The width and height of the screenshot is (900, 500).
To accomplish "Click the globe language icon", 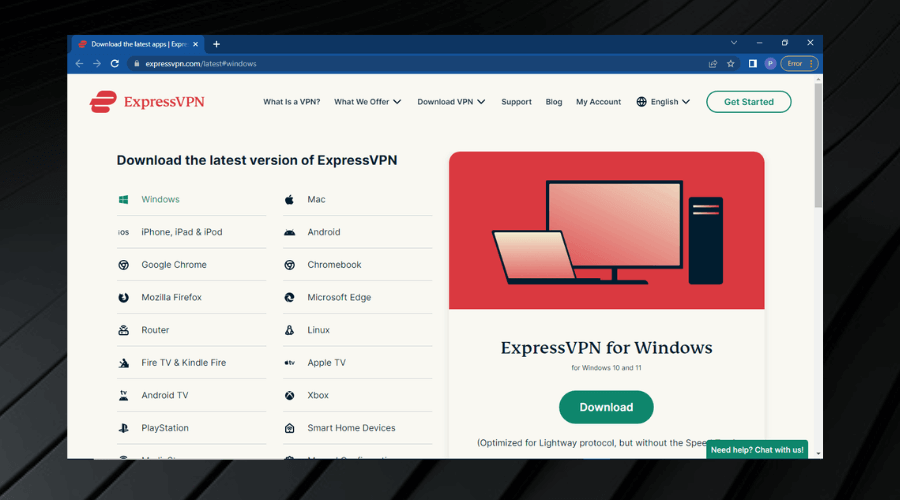I will [641, 102].
